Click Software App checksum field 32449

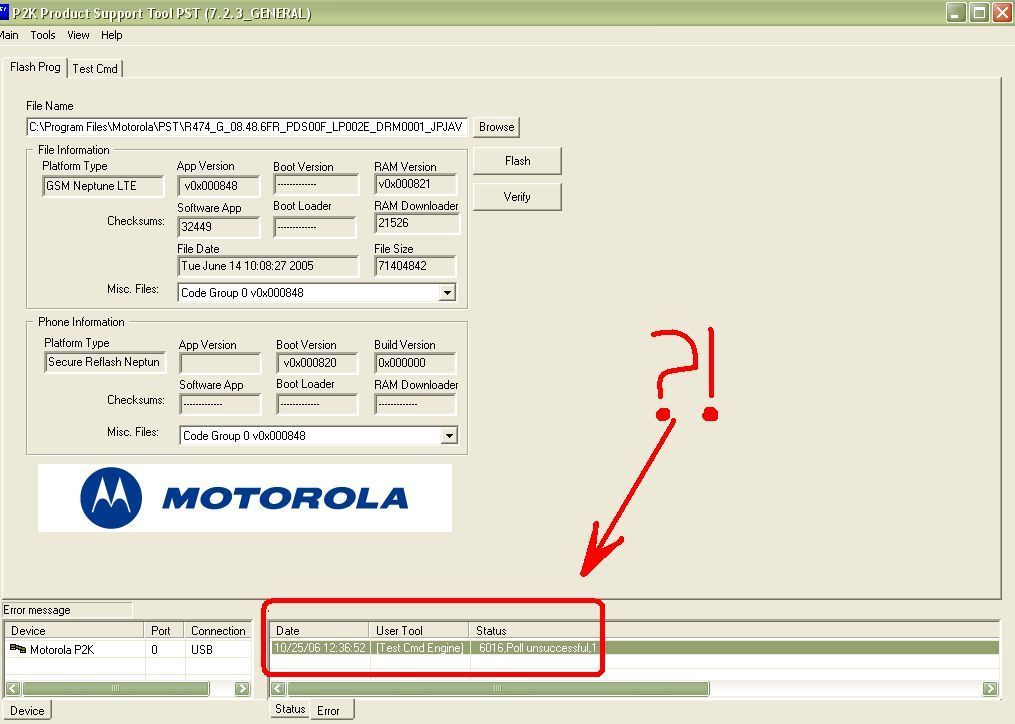click(218, 227)
